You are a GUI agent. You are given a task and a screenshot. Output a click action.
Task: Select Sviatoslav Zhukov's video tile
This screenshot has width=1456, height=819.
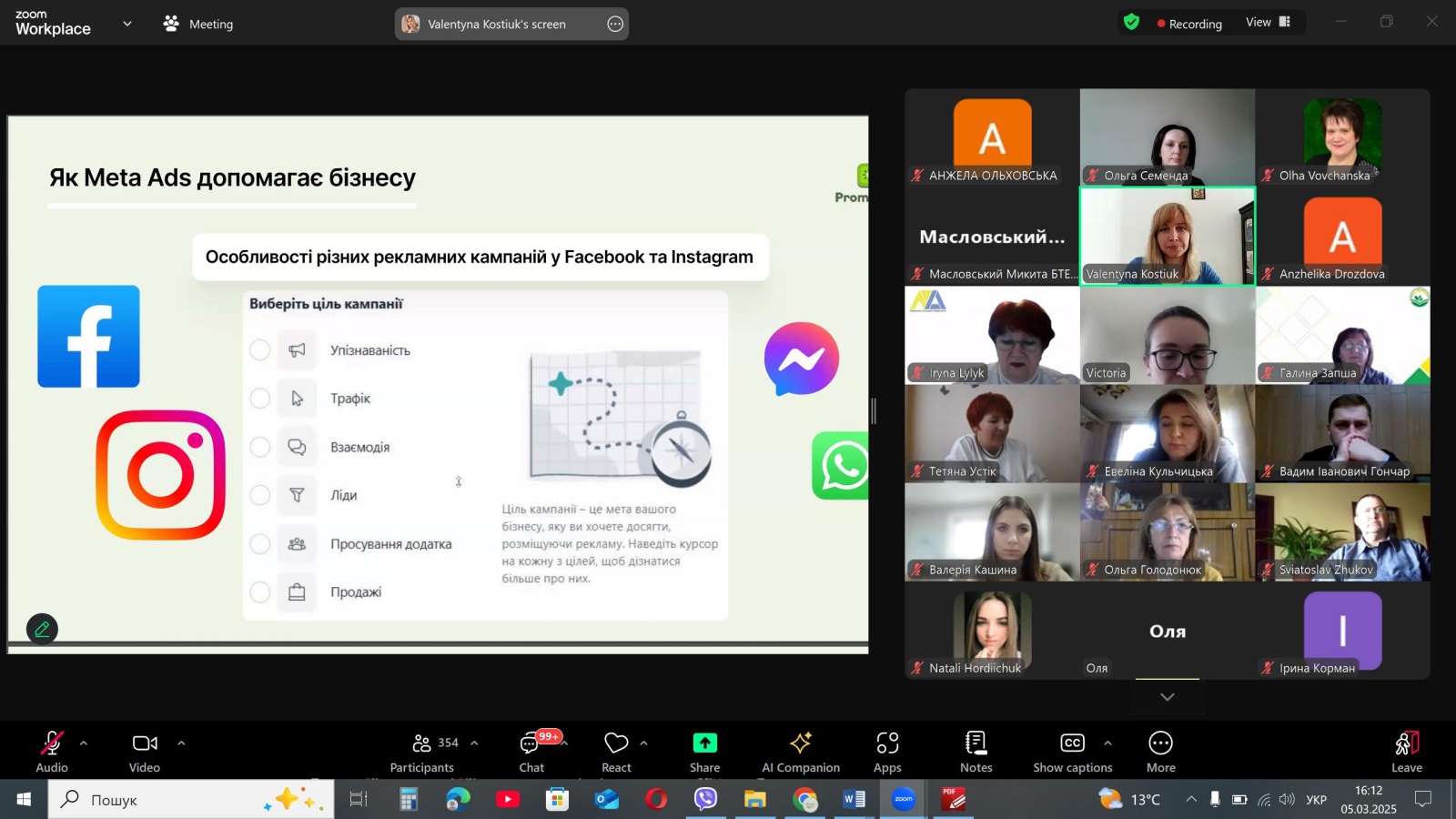[1342, 532]
